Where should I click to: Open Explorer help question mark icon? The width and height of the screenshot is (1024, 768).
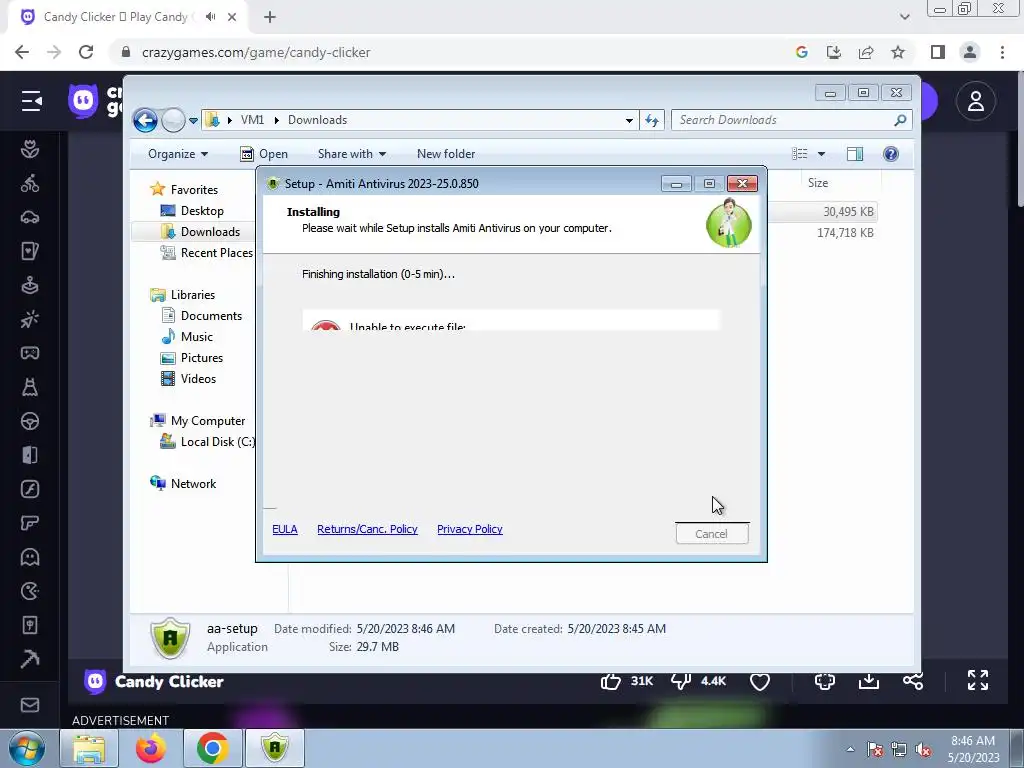pyautogui.click(x=890, y=153)
